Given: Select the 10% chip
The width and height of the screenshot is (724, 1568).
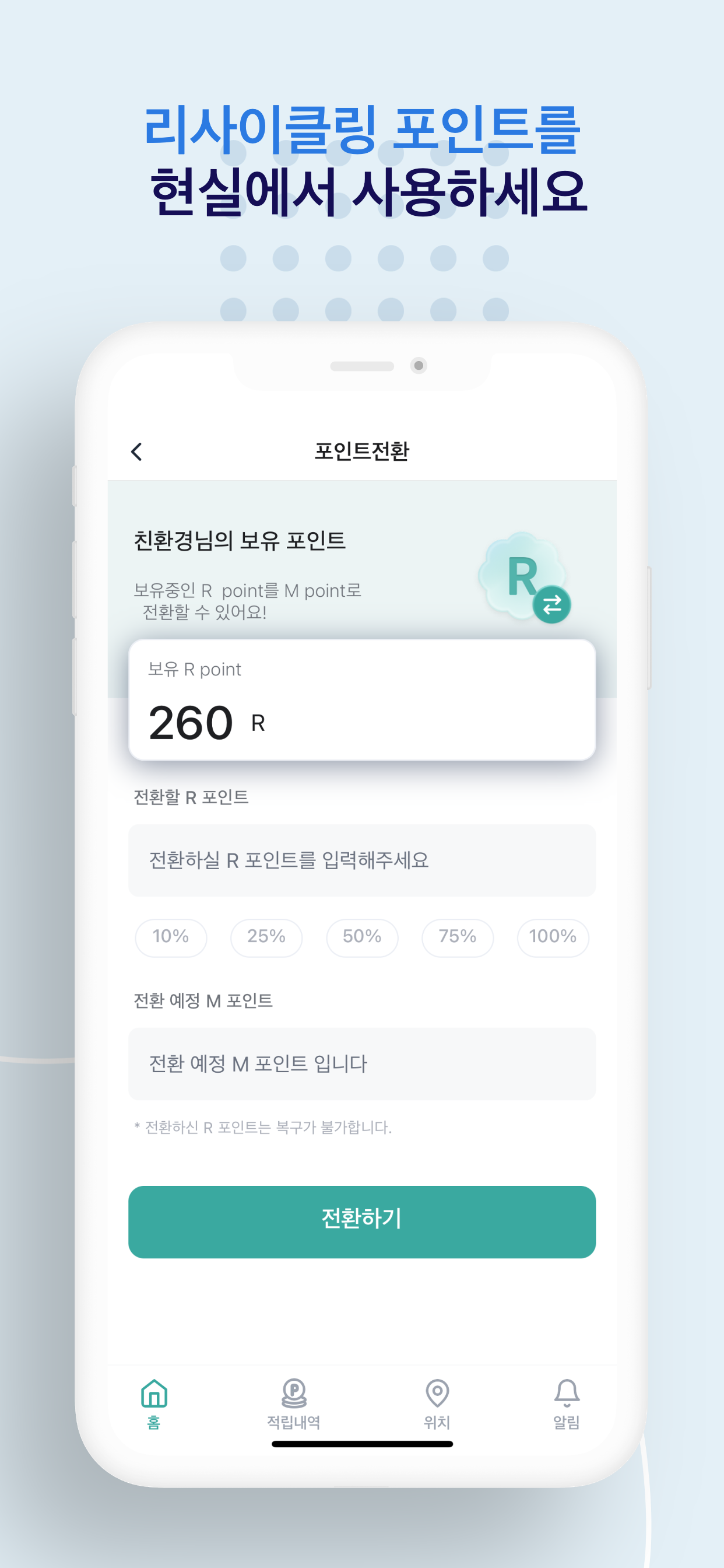Looking at the screenshot, I should pyautogui.click(x=171, y=937).
